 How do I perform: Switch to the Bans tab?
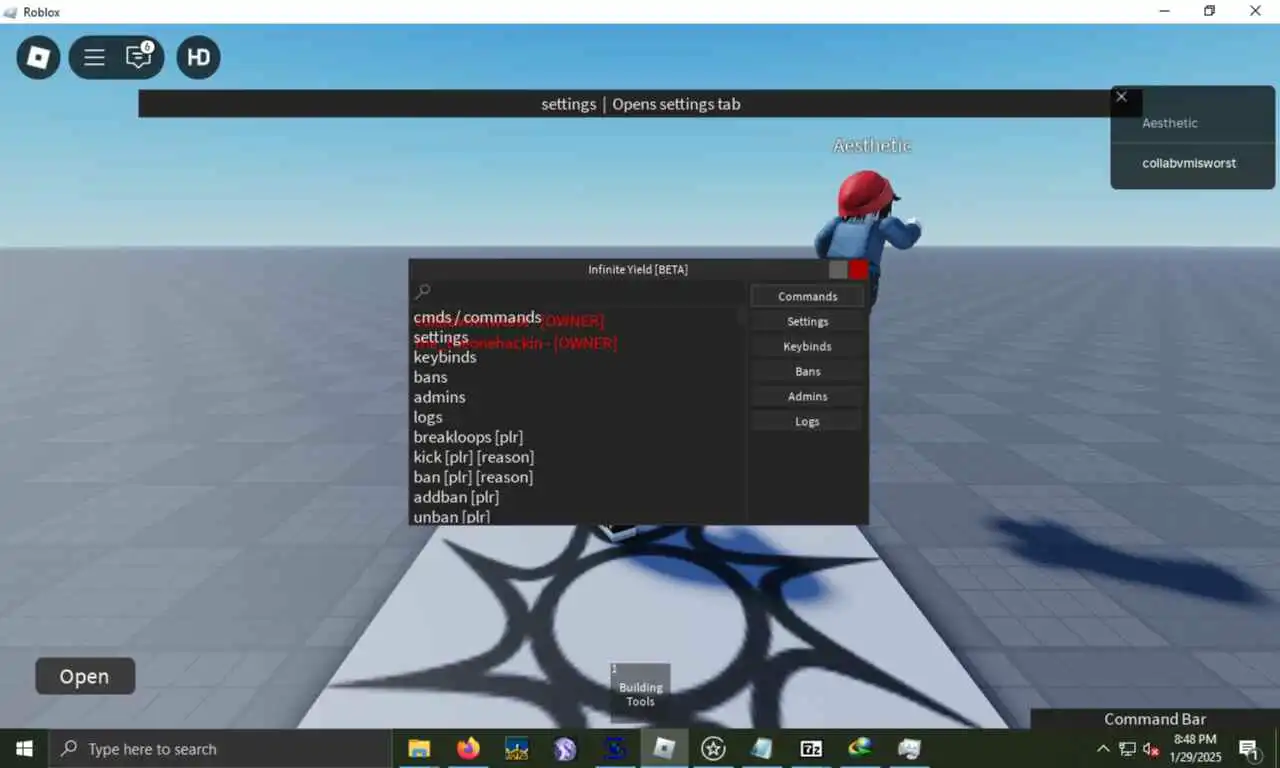tap(807, 371)
